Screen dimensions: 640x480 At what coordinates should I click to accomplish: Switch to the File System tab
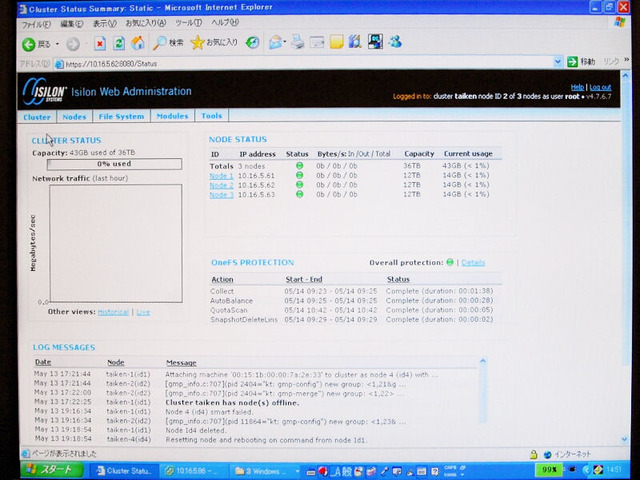click(121, 116)
